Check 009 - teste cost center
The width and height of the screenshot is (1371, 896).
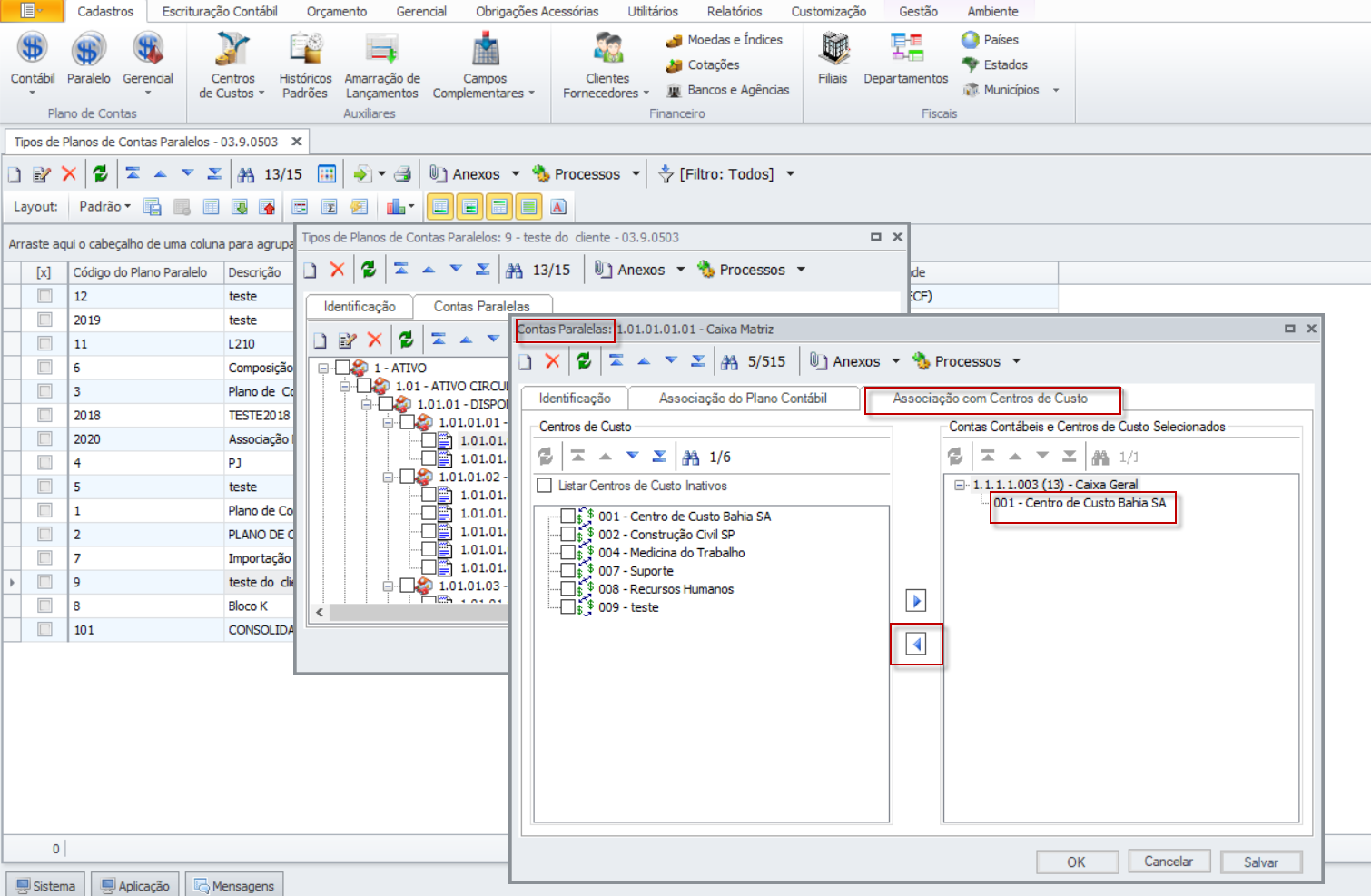[x=567, y=606]
